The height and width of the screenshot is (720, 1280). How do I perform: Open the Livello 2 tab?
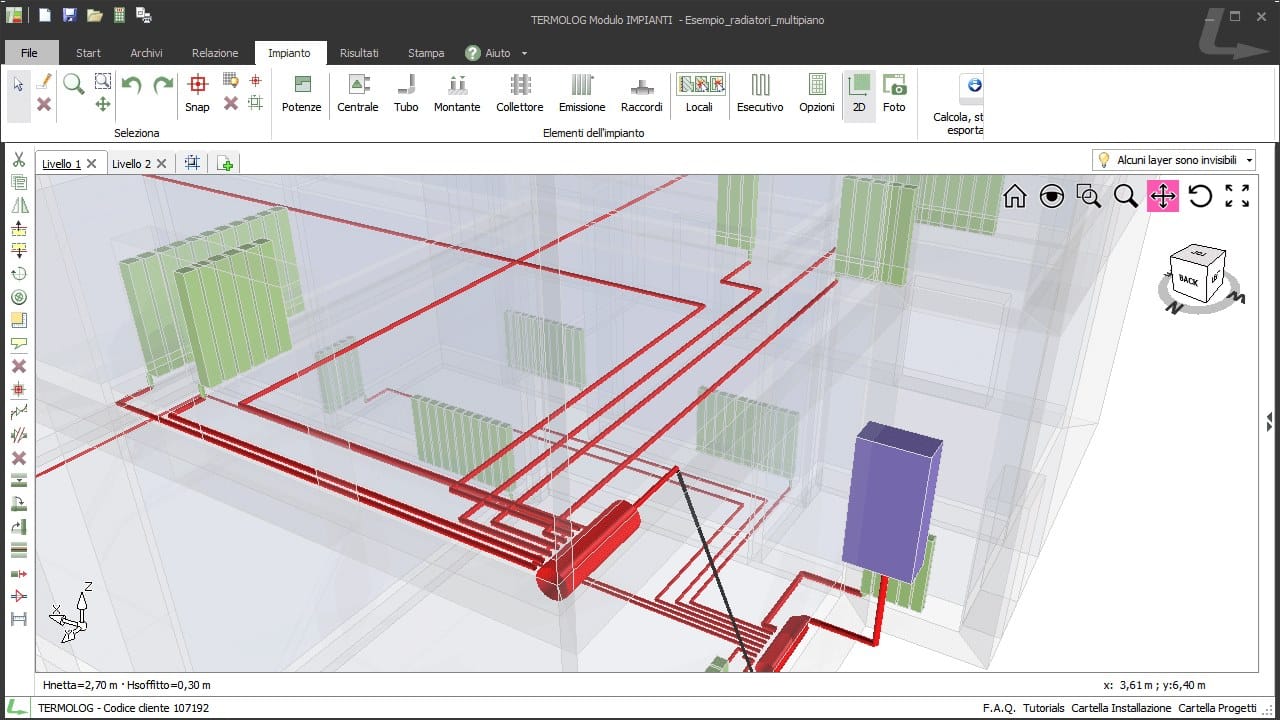point(131,164)
